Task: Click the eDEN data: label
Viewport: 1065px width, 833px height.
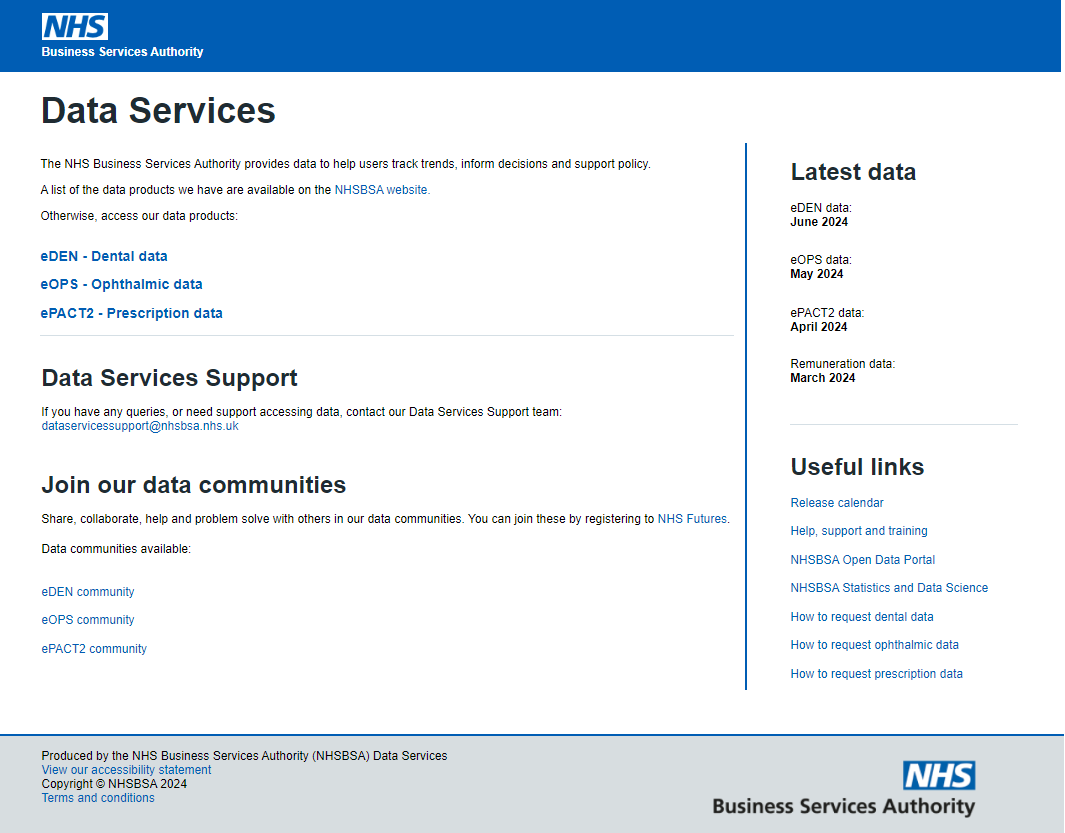Action: click(x=821, y=208)
